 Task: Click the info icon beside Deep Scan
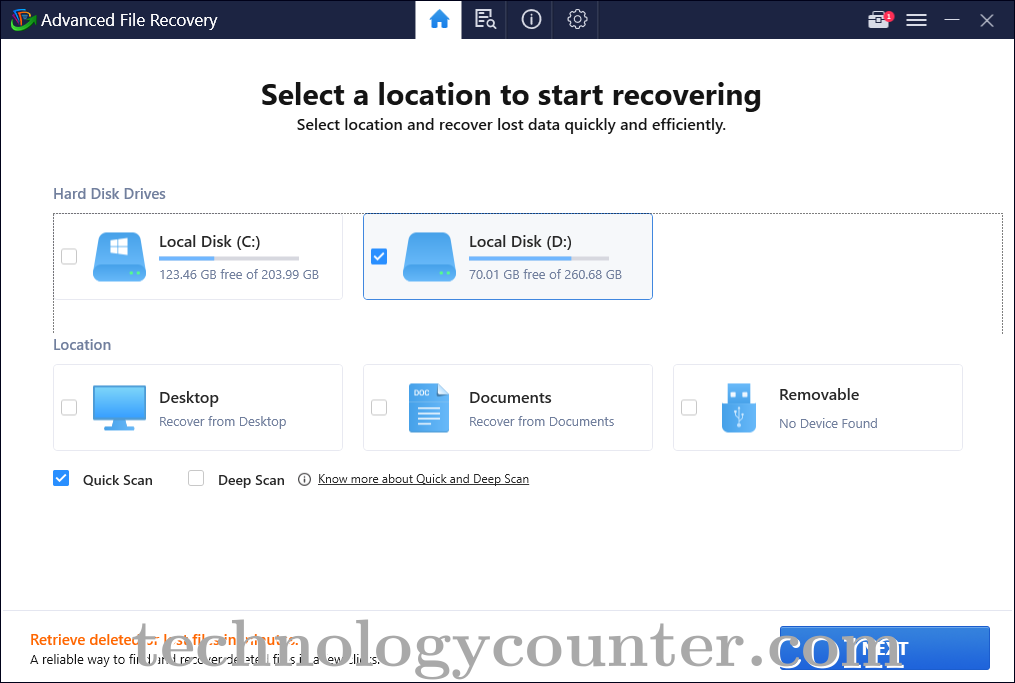click(x=304, y=480)
